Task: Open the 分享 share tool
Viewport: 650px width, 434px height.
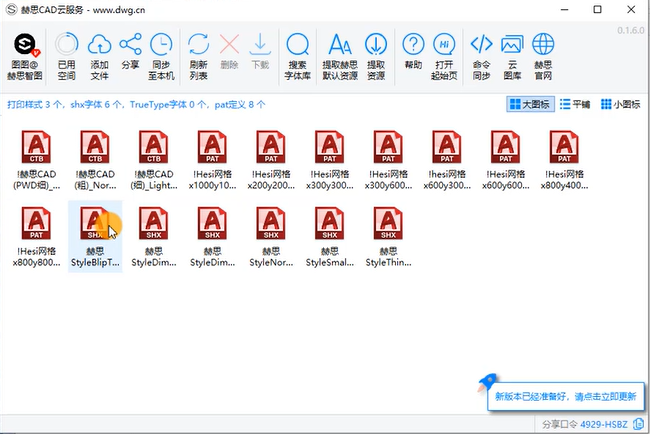Action: pyautogui.click(x=130, y=51)
